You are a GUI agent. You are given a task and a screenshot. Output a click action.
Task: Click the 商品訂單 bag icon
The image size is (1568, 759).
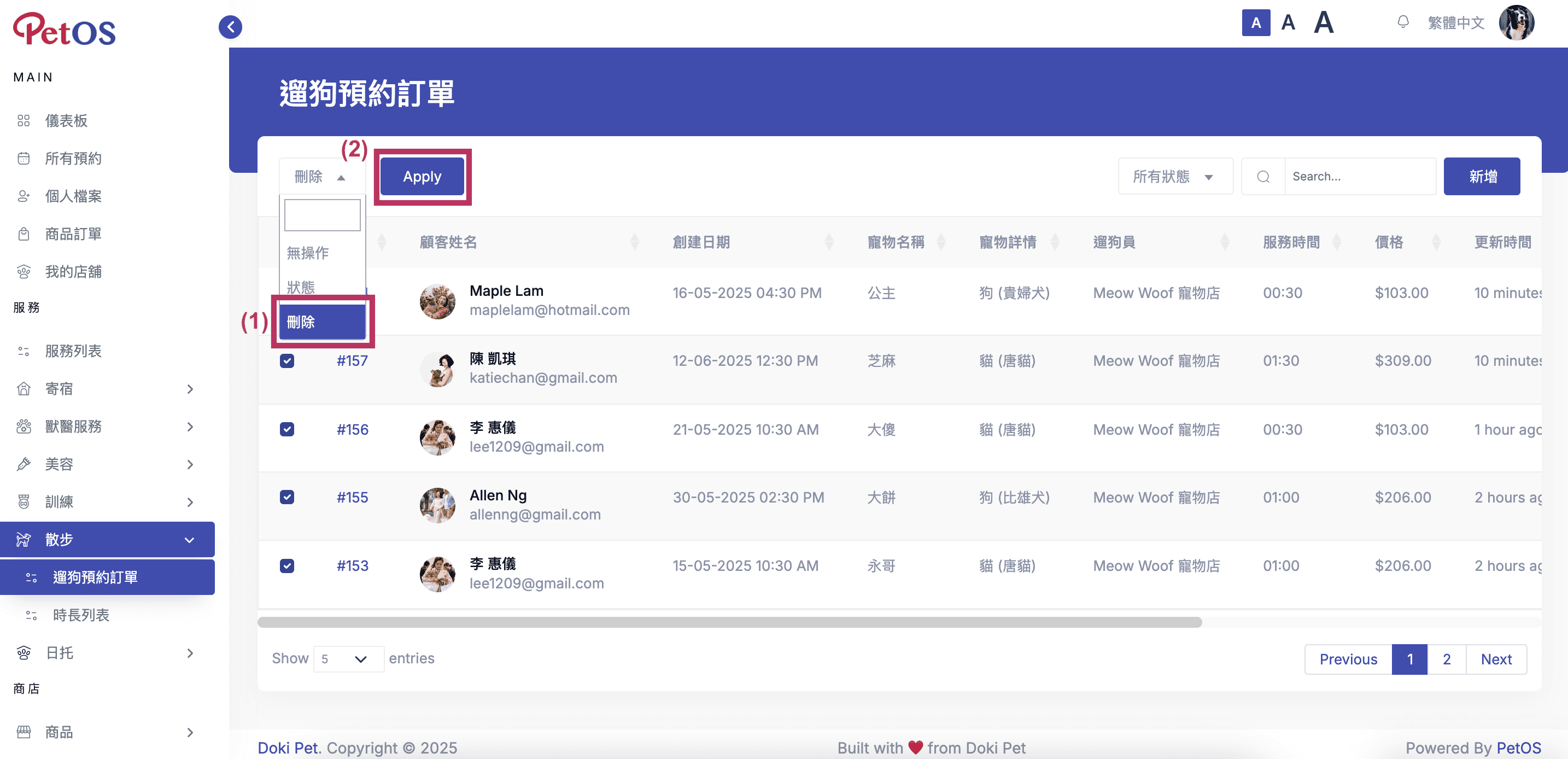[24, 233]
